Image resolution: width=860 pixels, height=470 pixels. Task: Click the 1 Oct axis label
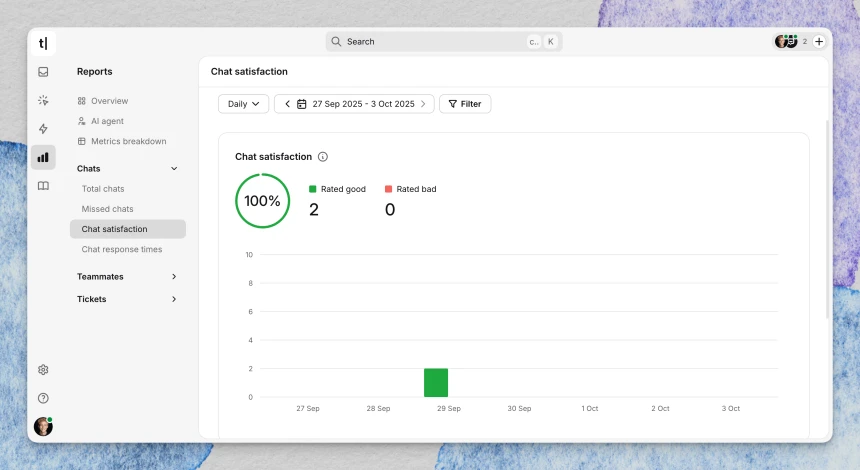(x=590, y=409)
